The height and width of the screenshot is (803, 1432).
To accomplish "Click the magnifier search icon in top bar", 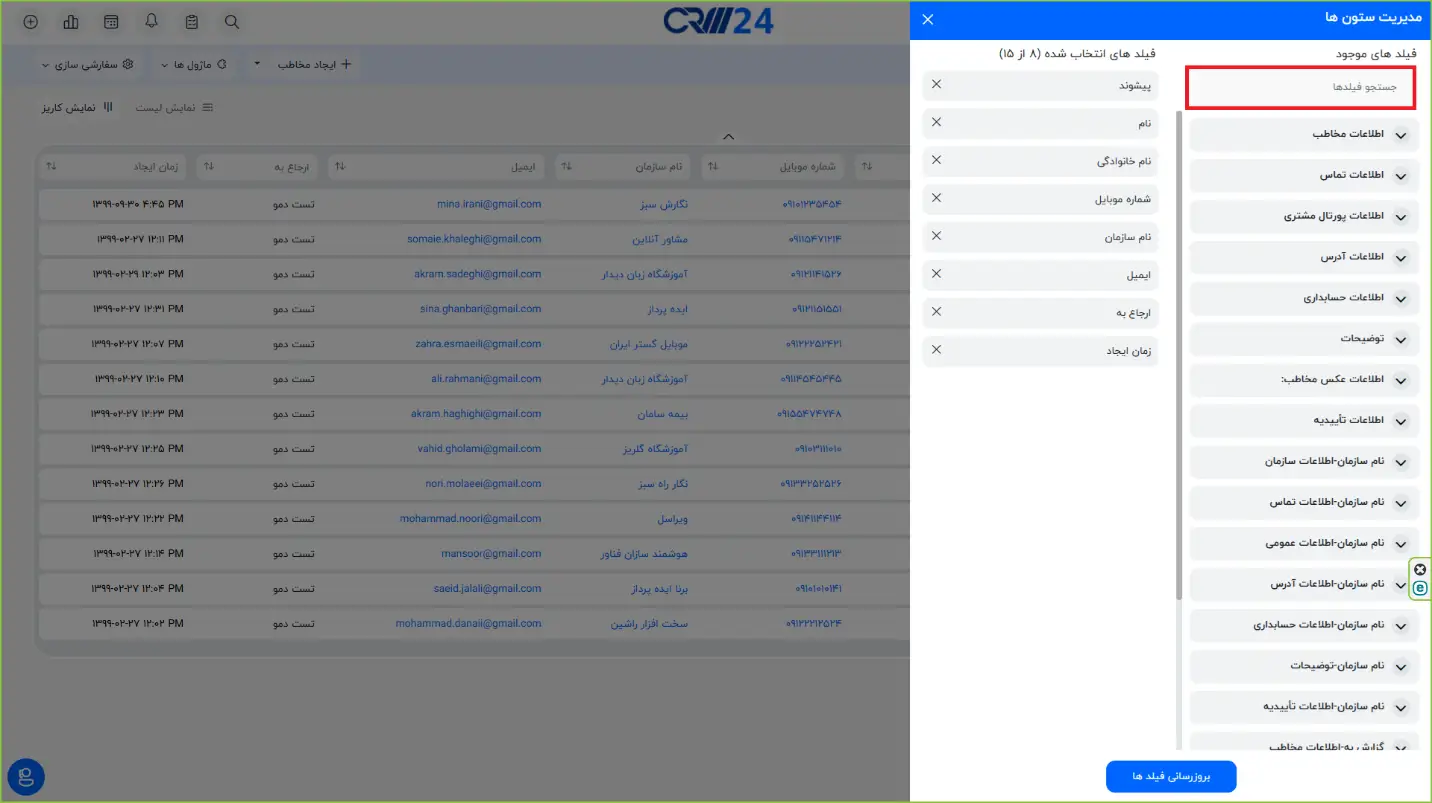I will (232, 21).
